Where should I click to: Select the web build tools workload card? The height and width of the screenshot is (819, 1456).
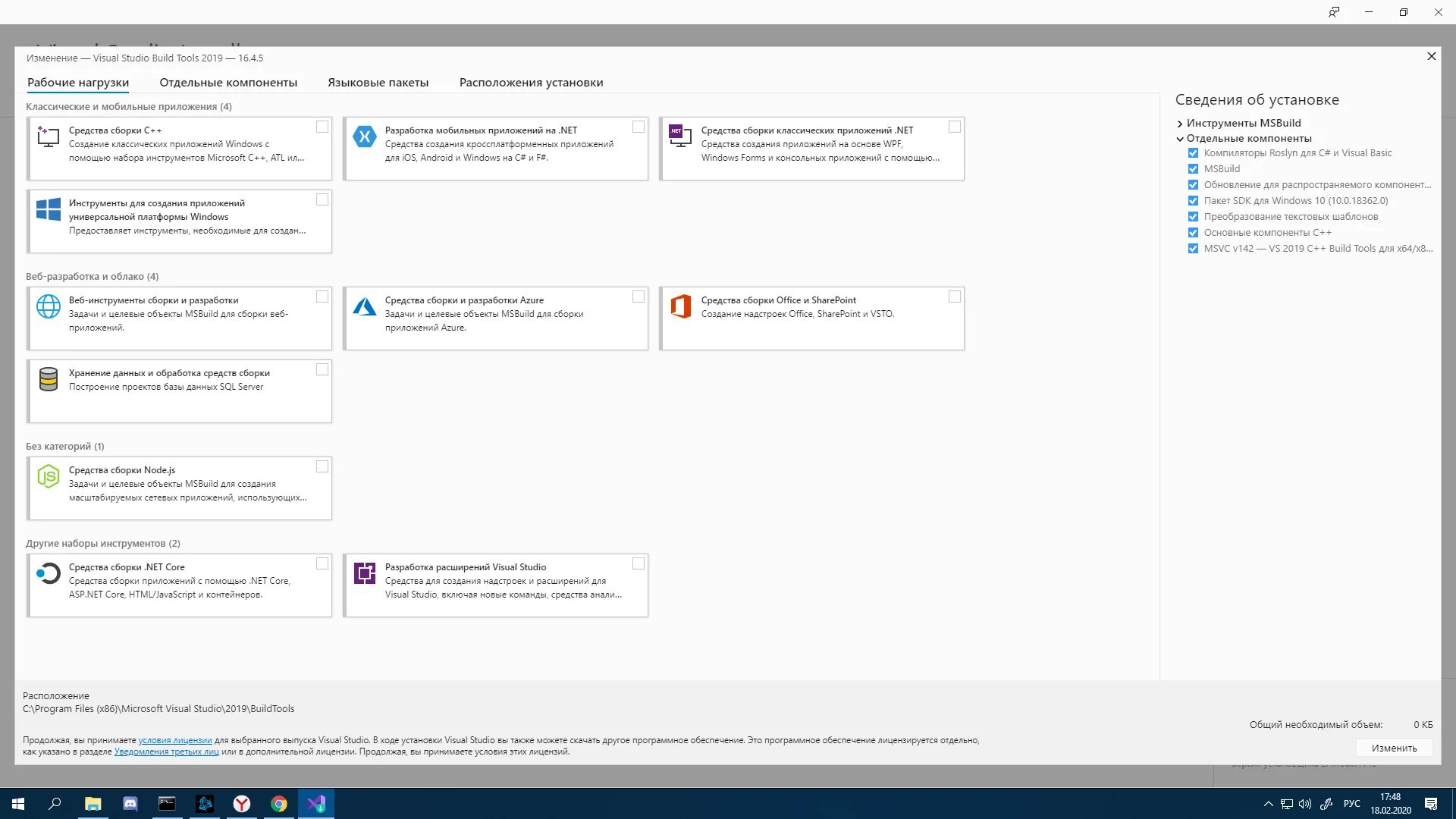[180, 318]
